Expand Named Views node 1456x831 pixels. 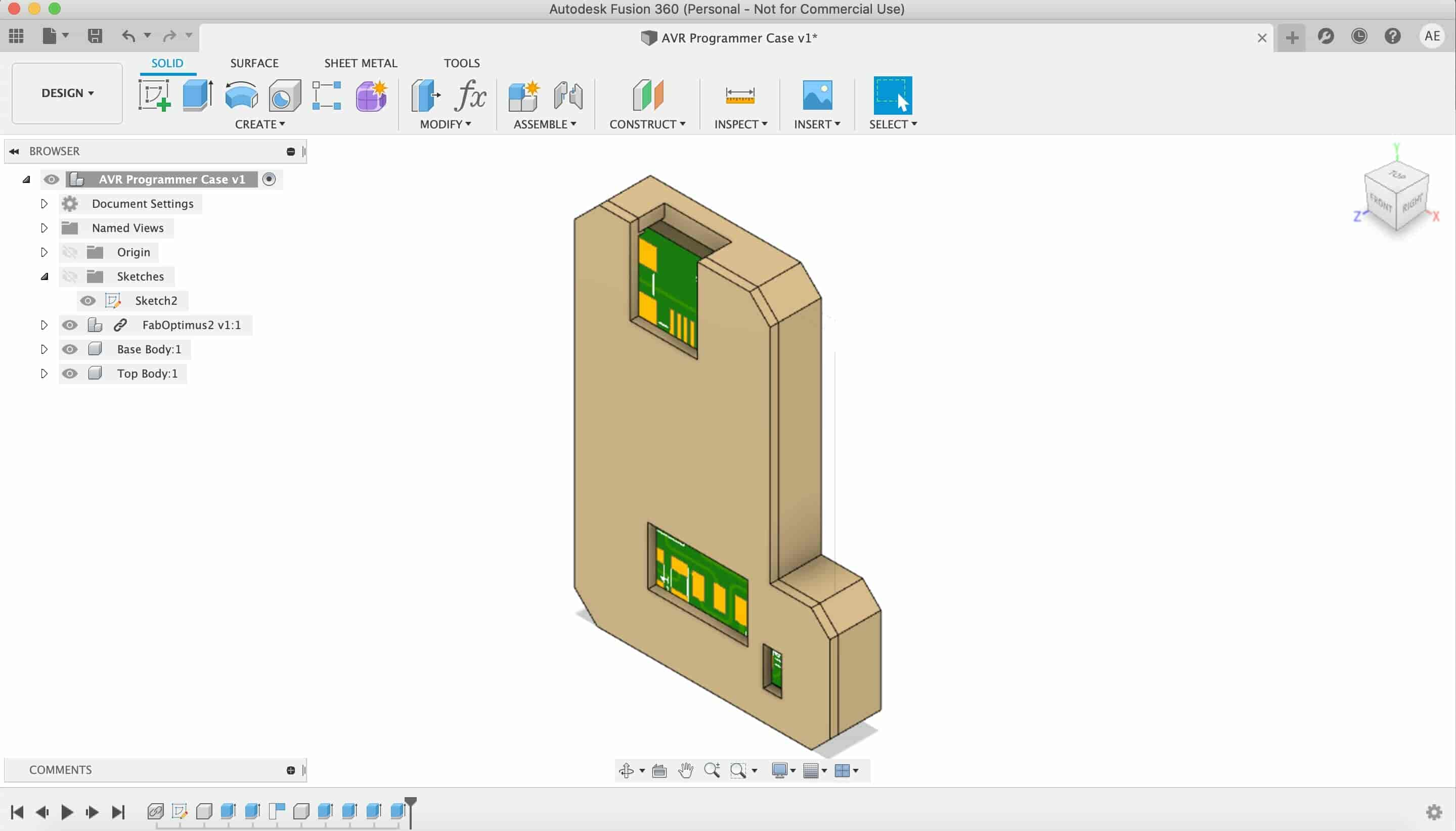(x=44, y=228)
